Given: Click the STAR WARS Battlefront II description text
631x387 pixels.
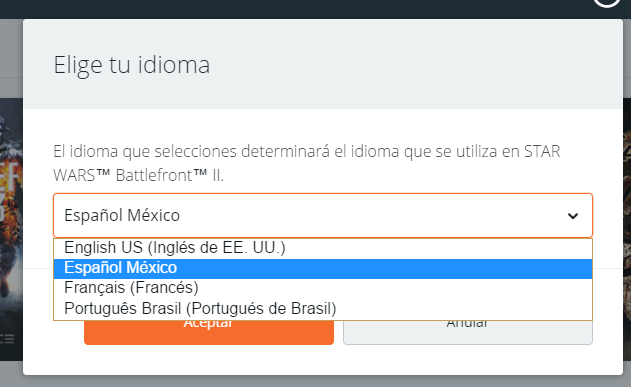Looking at the screenshot, I should tap(307, 163).
